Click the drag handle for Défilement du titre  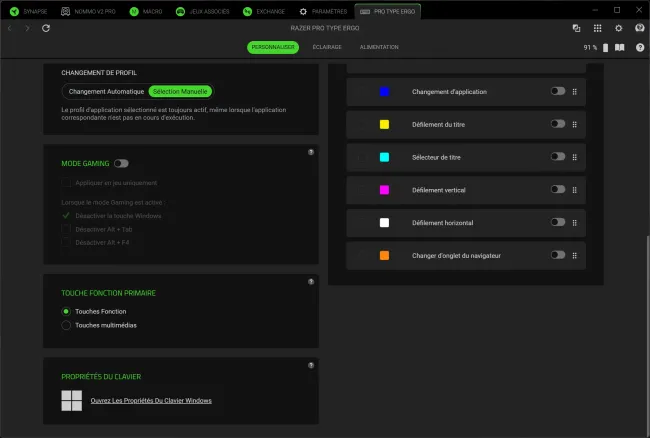click(x=575, y=124)
